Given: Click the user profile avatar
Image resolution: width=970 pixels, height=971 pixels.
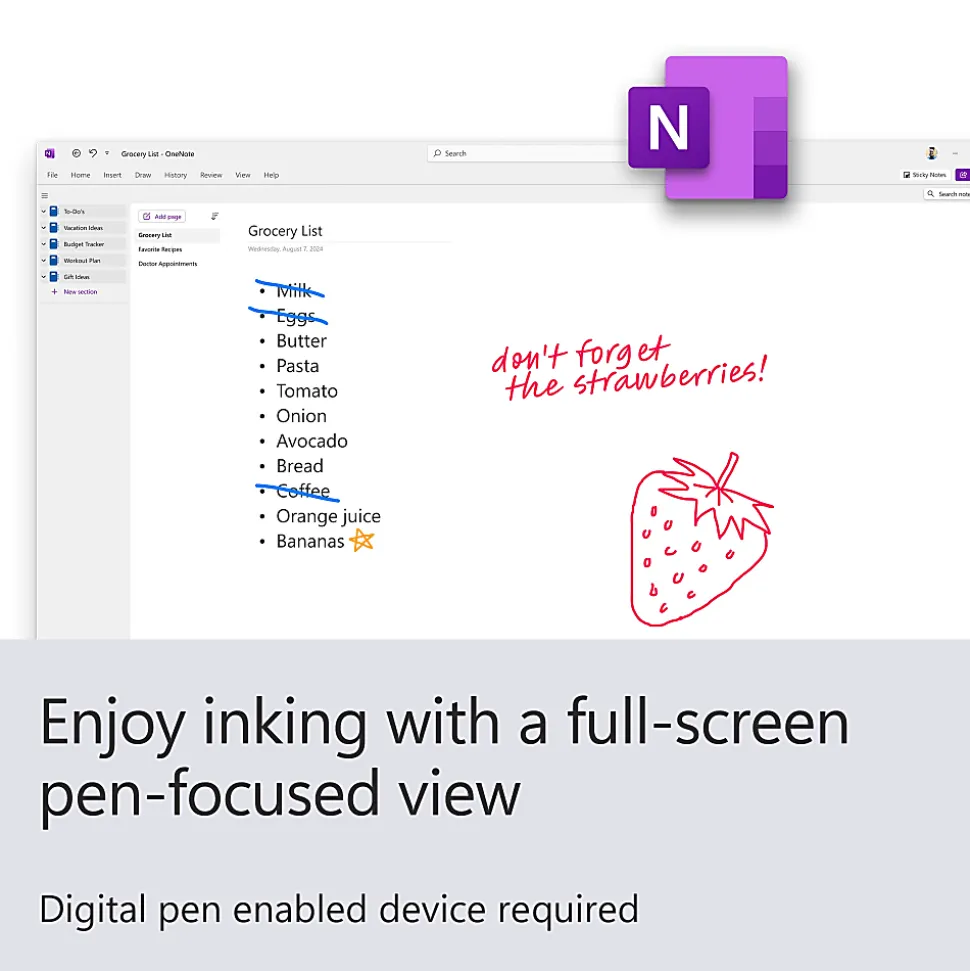Looking at the screenshot, I should point(931,153).
